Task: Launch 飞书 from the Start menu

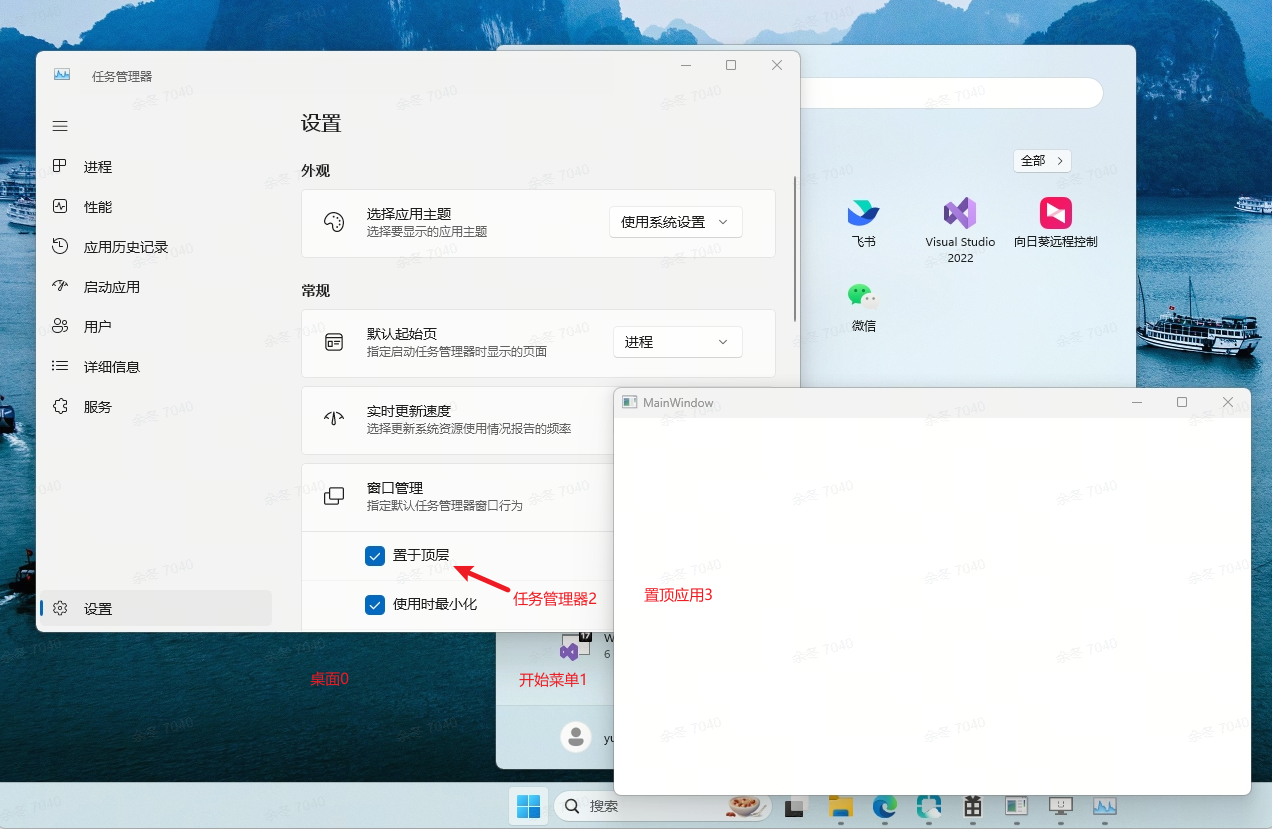Action: (x=863, y=223)
